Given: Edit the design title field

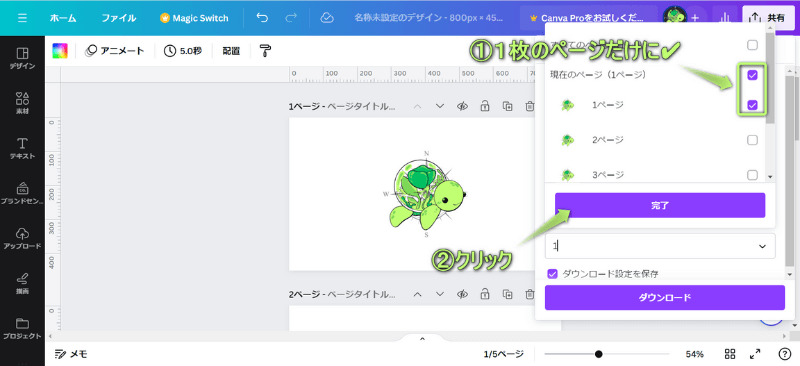Looking at the screenshot, I should 429,18.
